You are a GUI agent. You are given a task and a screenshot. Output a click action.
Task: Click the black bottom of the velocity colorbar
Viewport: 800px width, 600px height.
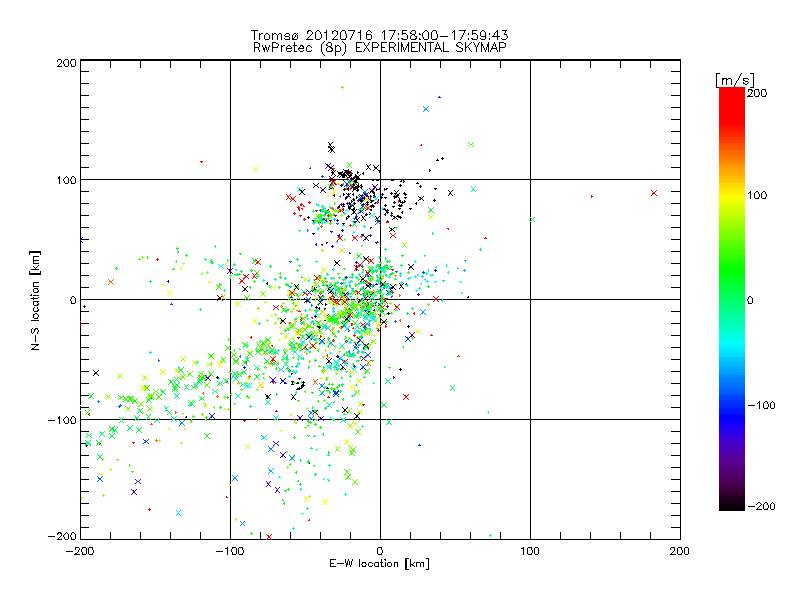(732, 503)
